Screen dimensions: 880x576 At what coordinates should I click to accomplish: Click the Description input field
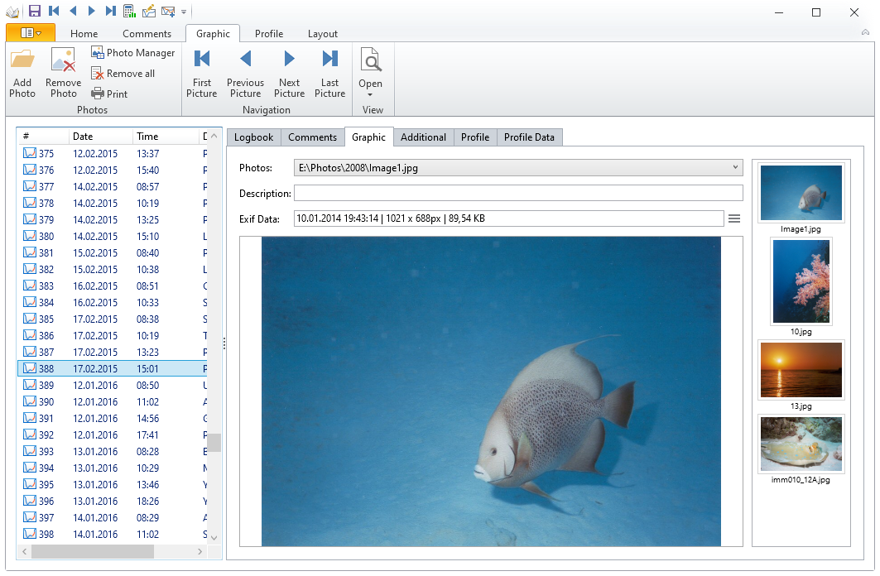tap(518, 193)
